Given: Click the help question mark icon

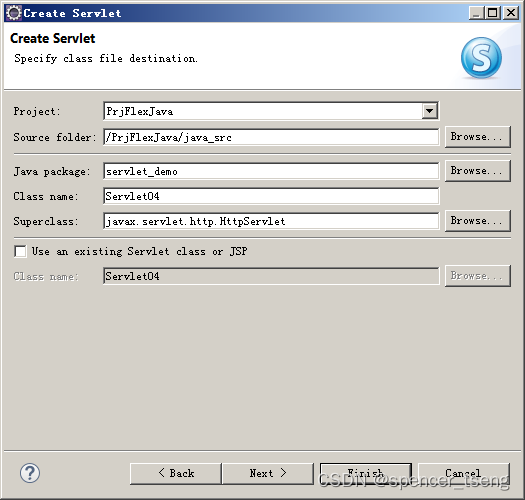Looking at the screenshot, I should point(30,473).
